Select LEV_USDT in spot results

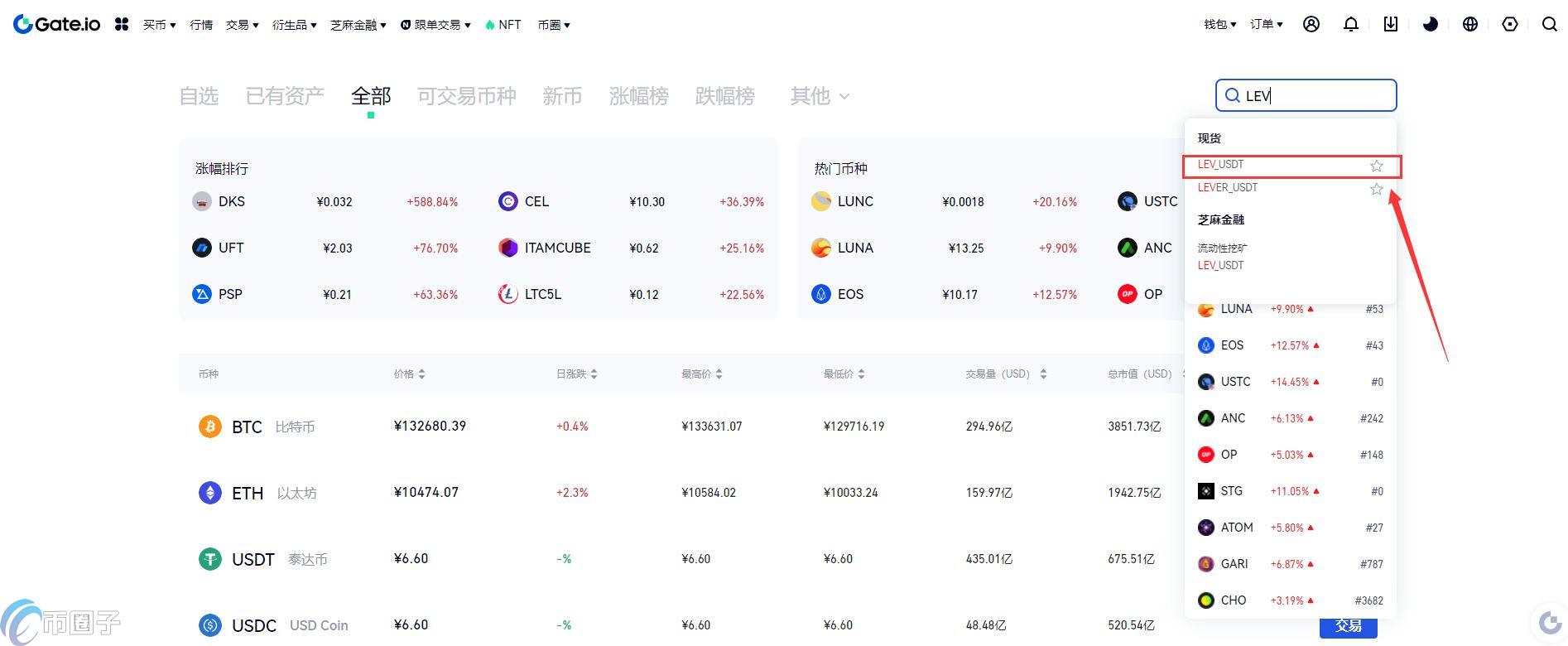(1220, 165)
